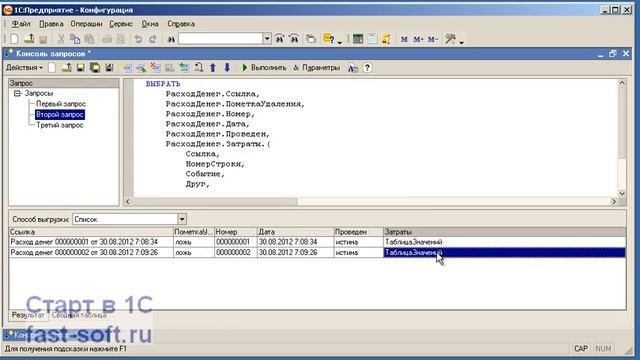Click the question mark help icon in console toolbar
This screenshot has height=360, width=640.
[367, 68]
